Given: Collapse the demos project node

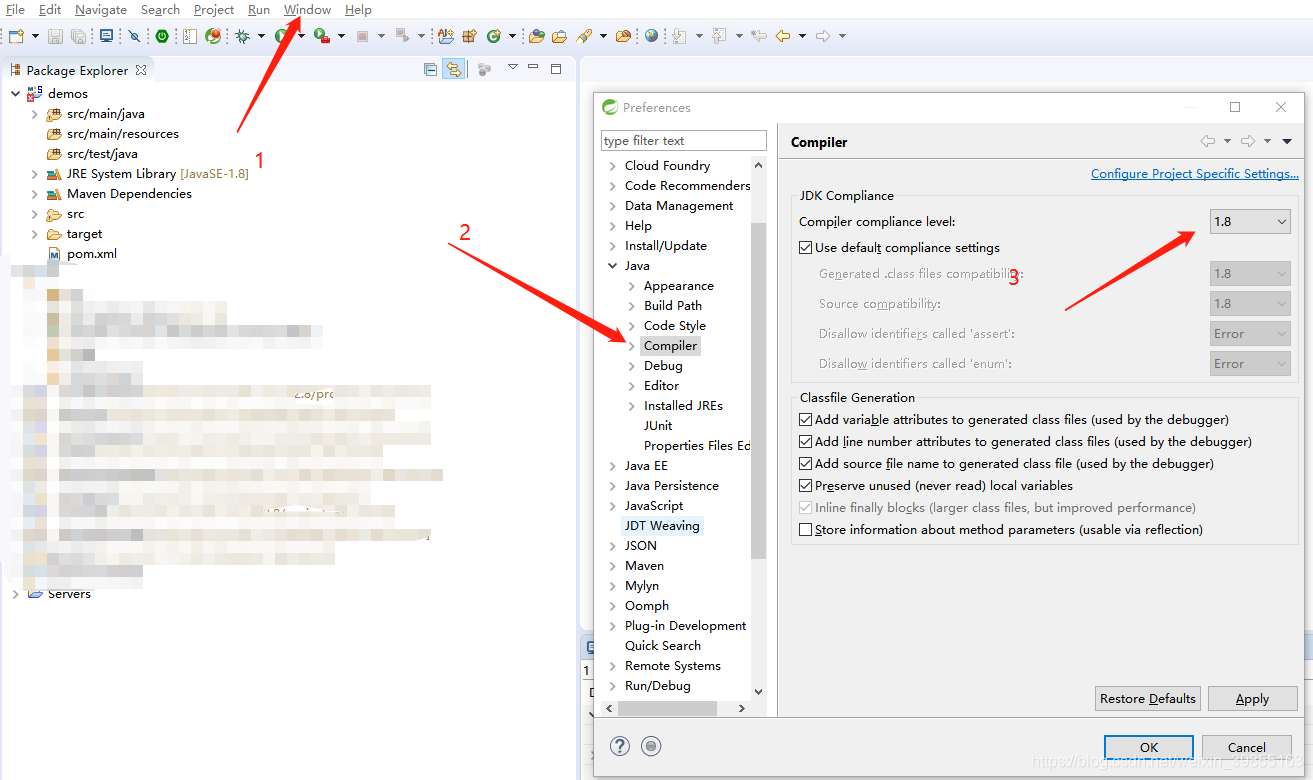Looking at the screenshot, I should click(x=15, y=93).
